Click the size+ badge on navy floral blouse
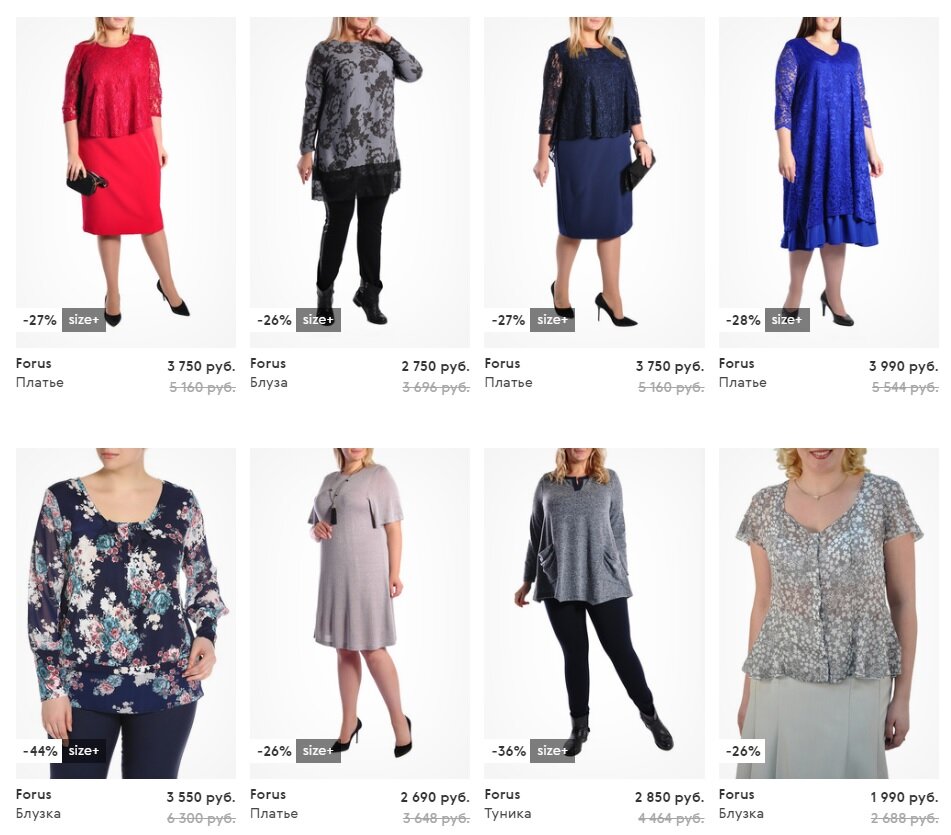Image resolution: width=951 pixels, height=835 pixels. tap(84, 751)
